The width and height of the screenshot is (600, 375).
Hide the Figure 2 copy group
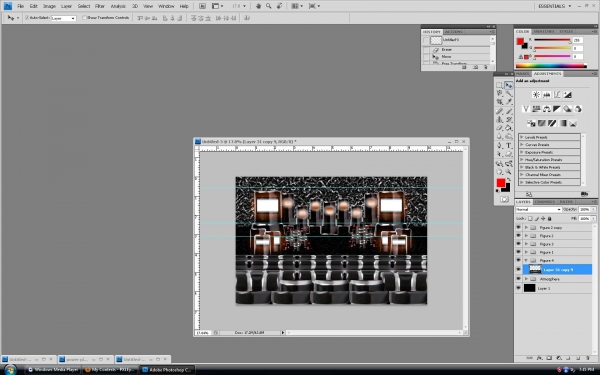(518, 227)
